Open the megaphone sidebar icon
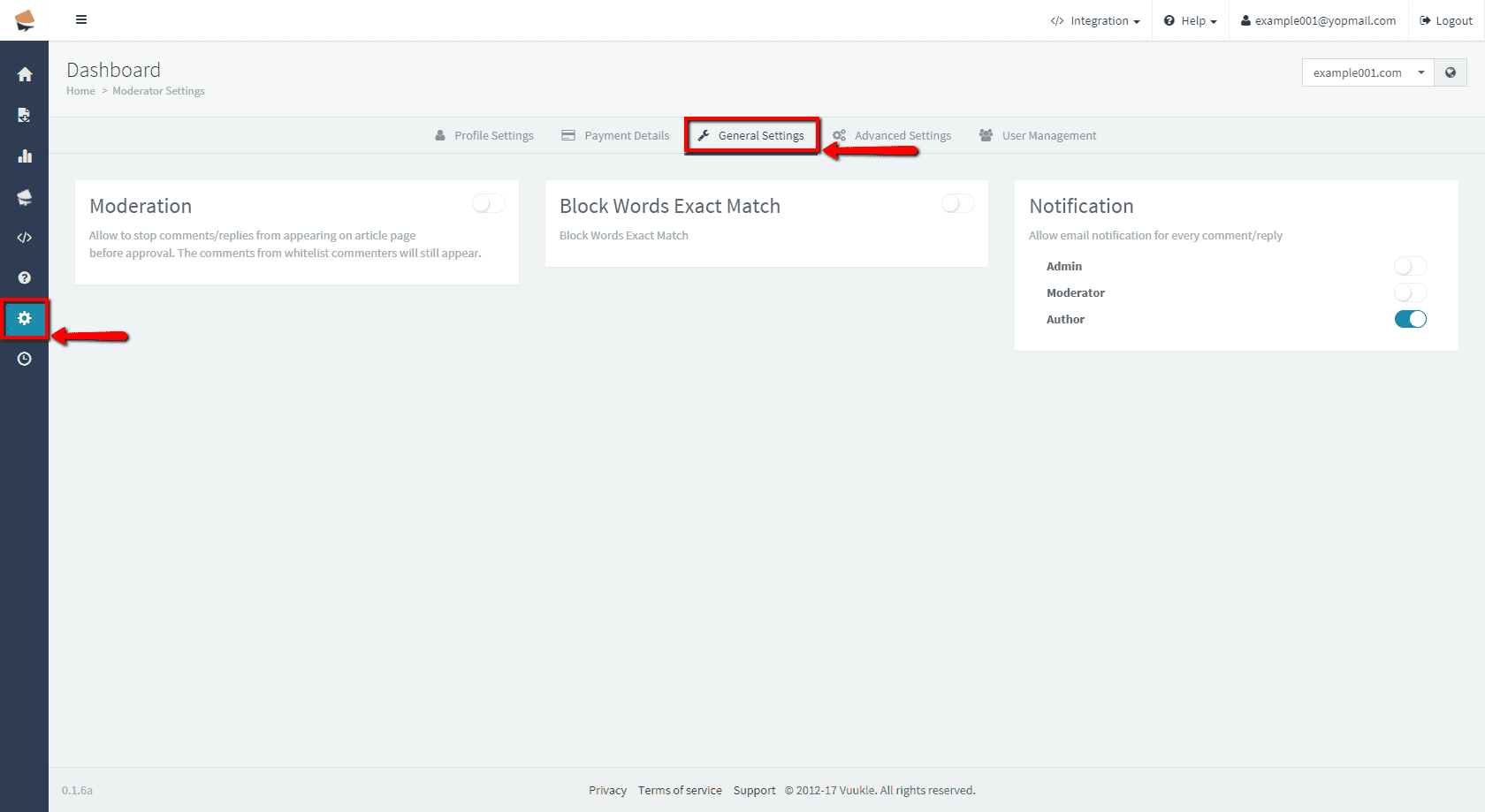1485x812 pixels. click(x=25, y=197)
